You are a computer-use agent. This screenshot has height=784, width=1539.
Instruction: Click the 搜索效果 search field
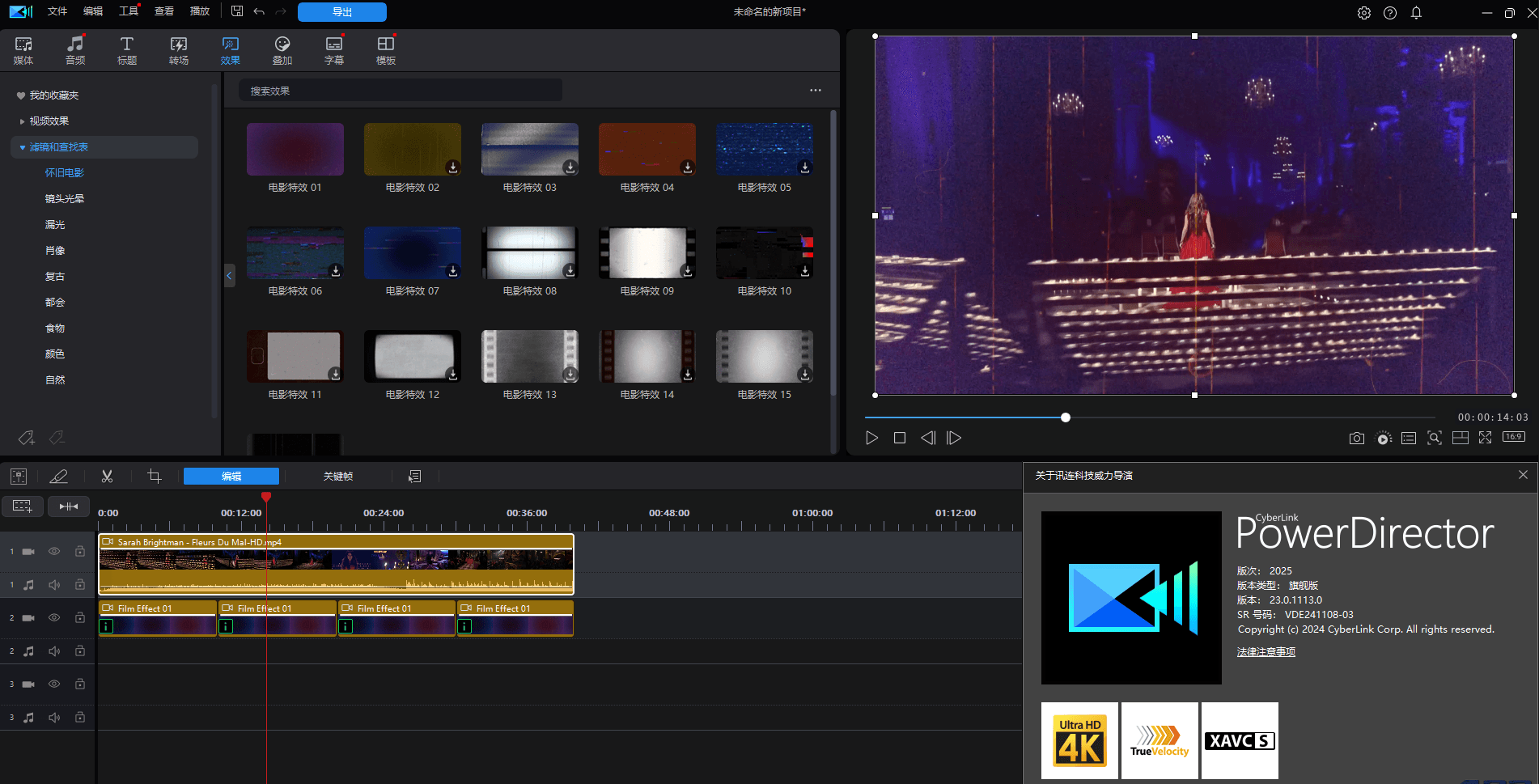coord(401,91)
